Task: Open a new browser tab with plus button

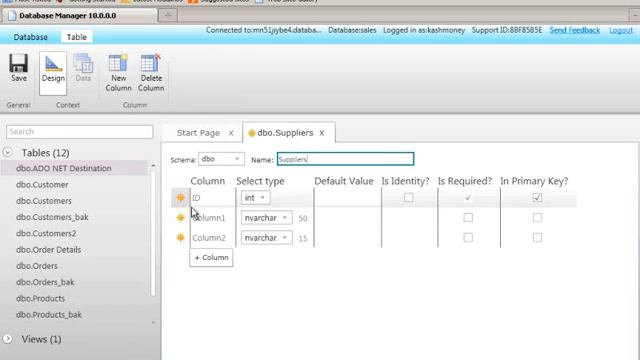Action: click(x=168, y=16)
